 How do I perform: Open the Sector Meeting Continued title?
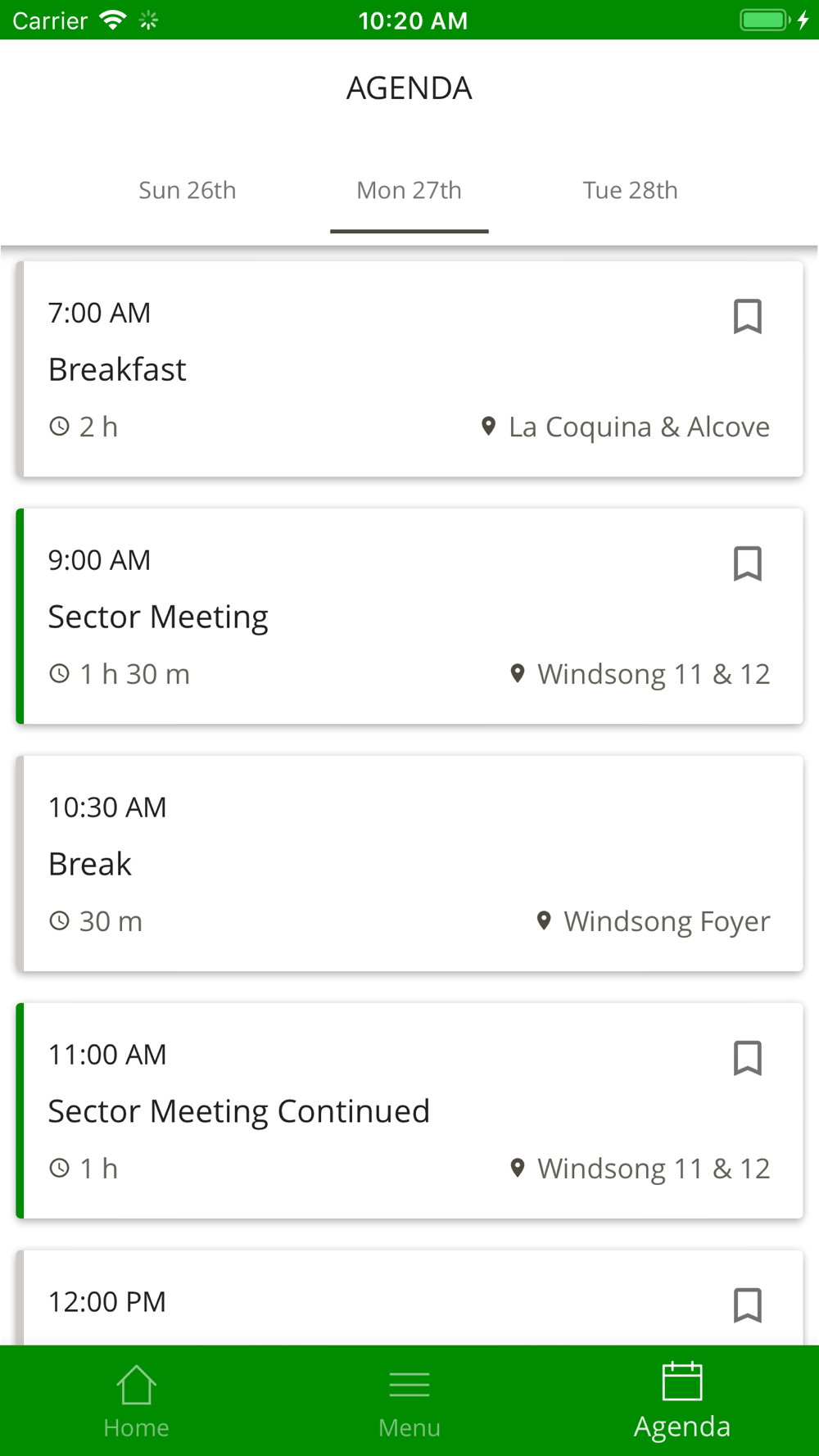pyautogui.click(x=238, y=1111)
